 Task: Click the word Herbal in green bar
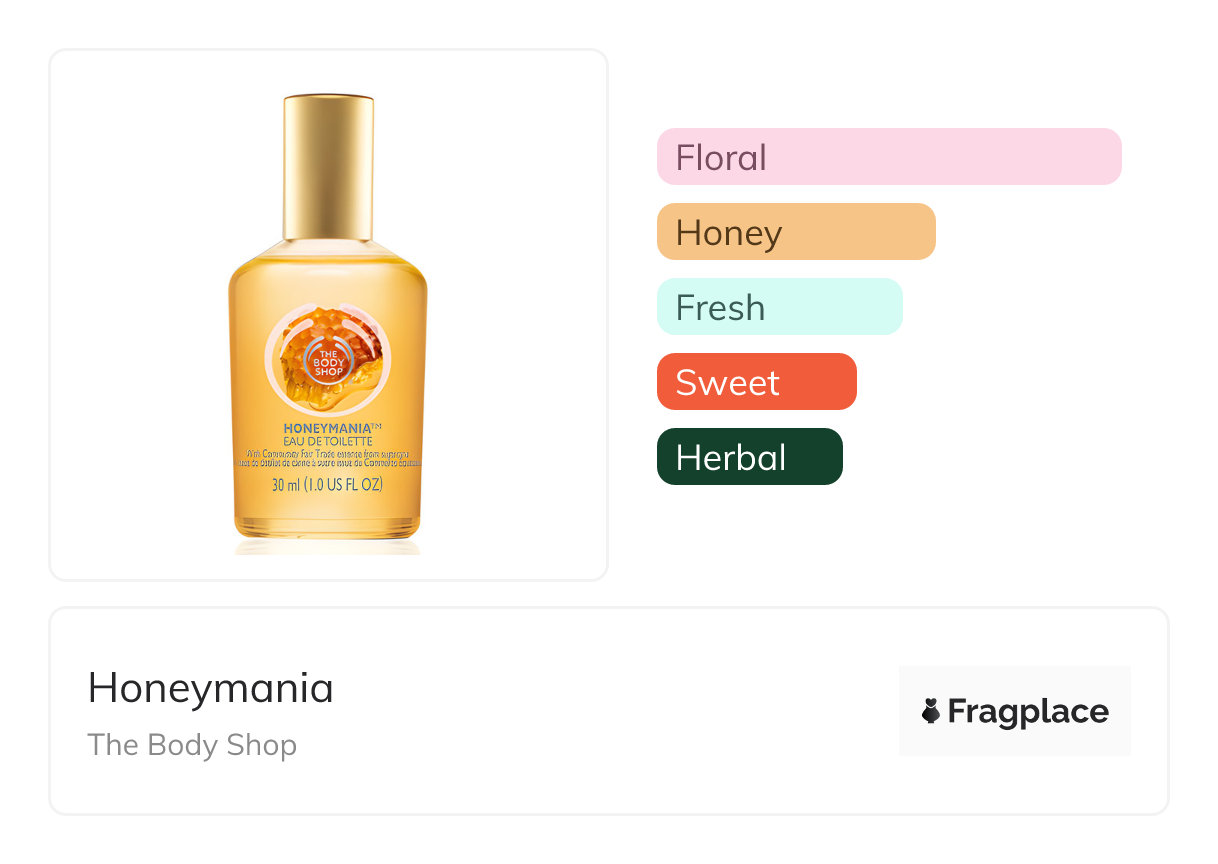tap(730, 457)
